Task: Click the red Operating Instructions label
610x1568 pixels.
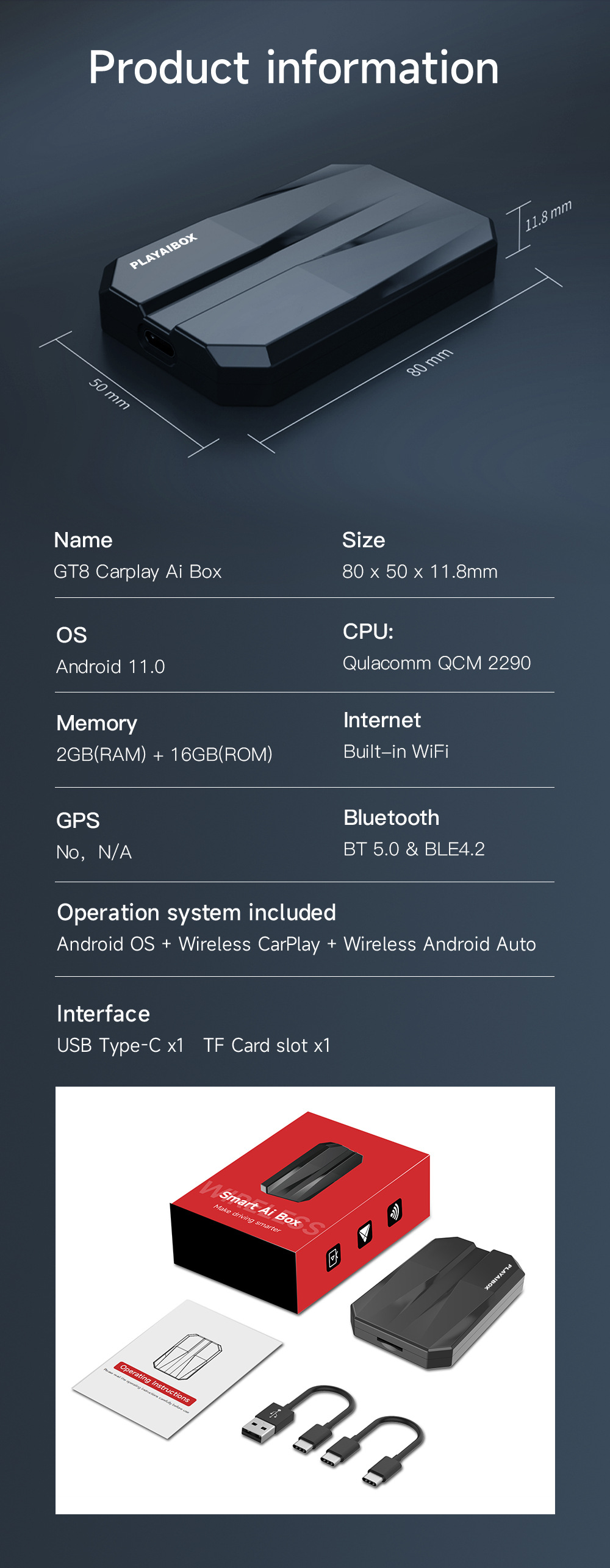Action: (155, 1383)
